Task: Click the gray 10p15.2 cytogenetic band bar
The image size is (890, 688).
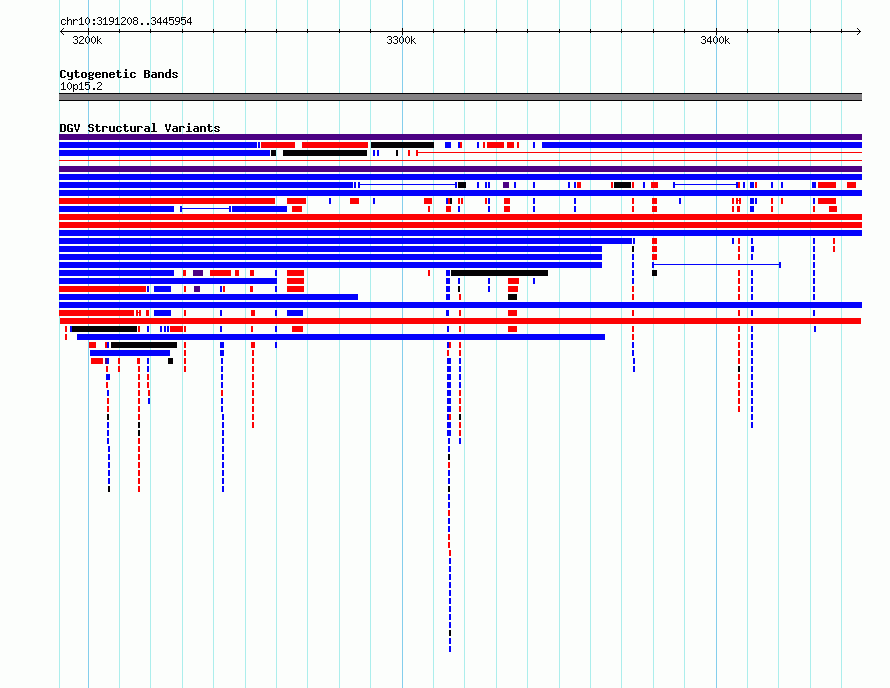Action: [x=460, y=97]
